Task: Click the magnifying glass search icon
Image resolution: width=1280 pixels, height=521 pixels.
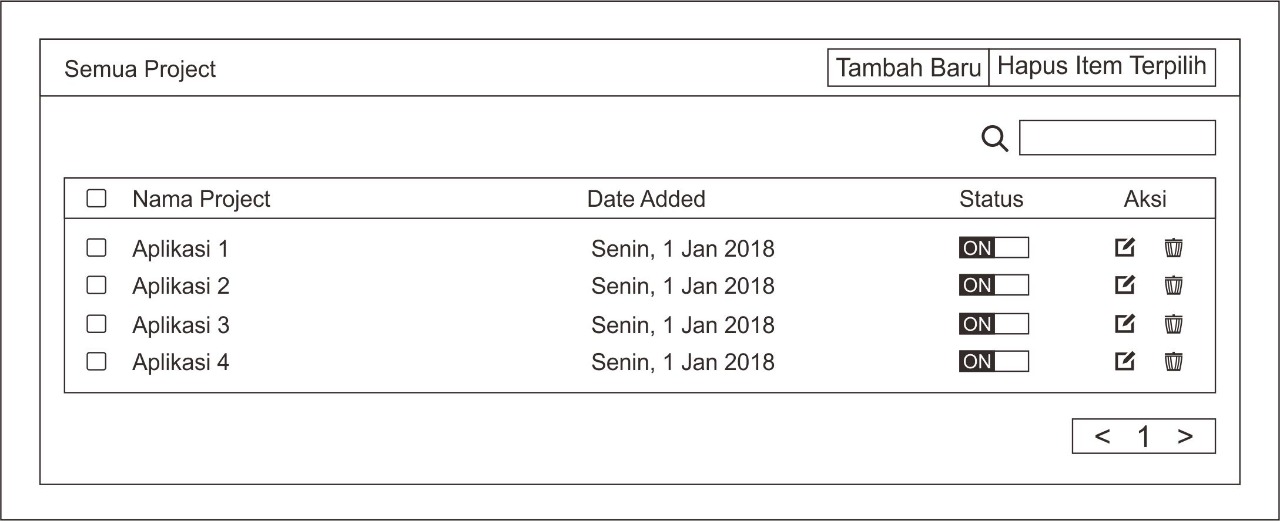Action: 995,139
